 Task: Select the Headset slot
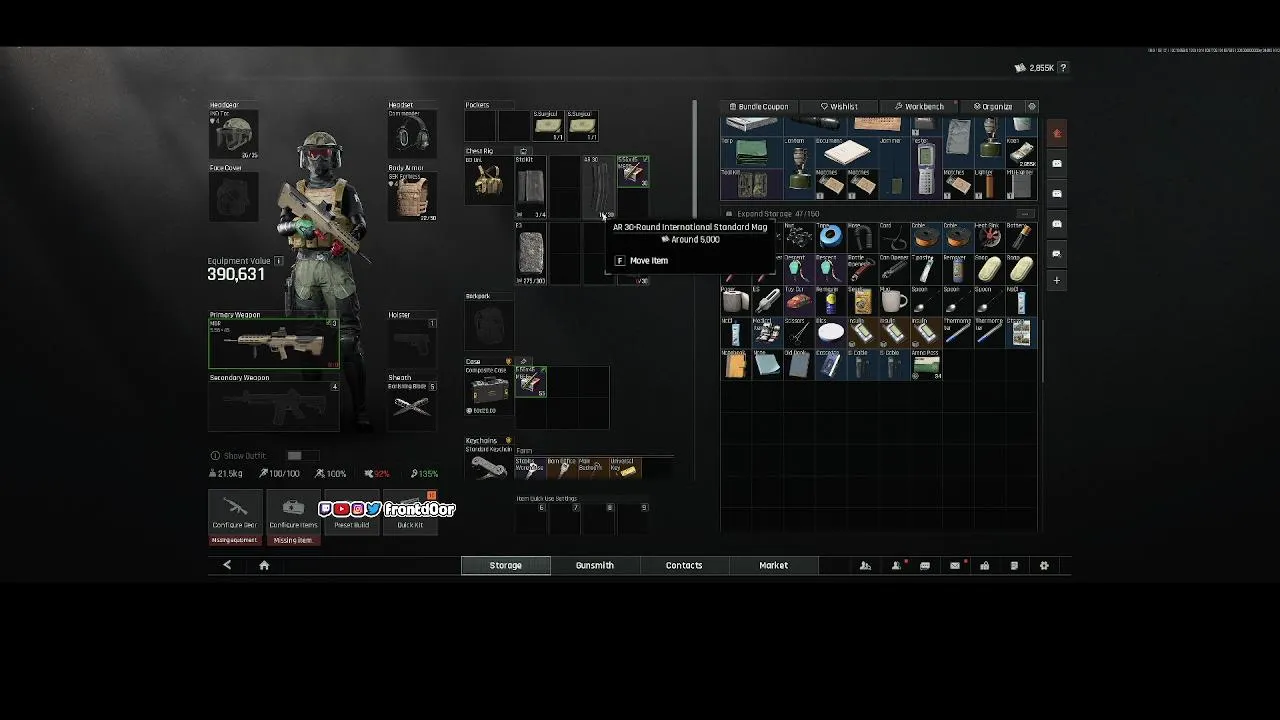pyautogui.click(x=412, y=135)
